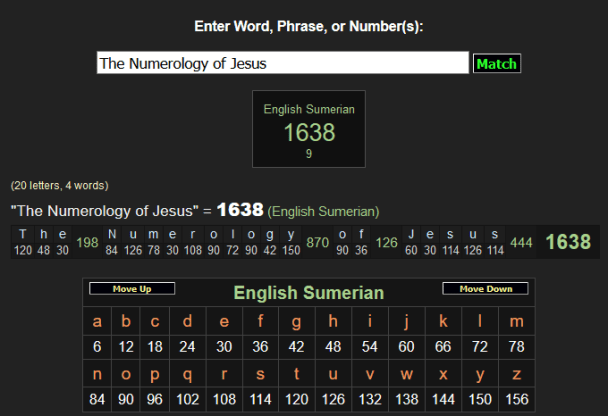Click value 138 in cipher table
This screenshot has height=416, width=608.
406,399
